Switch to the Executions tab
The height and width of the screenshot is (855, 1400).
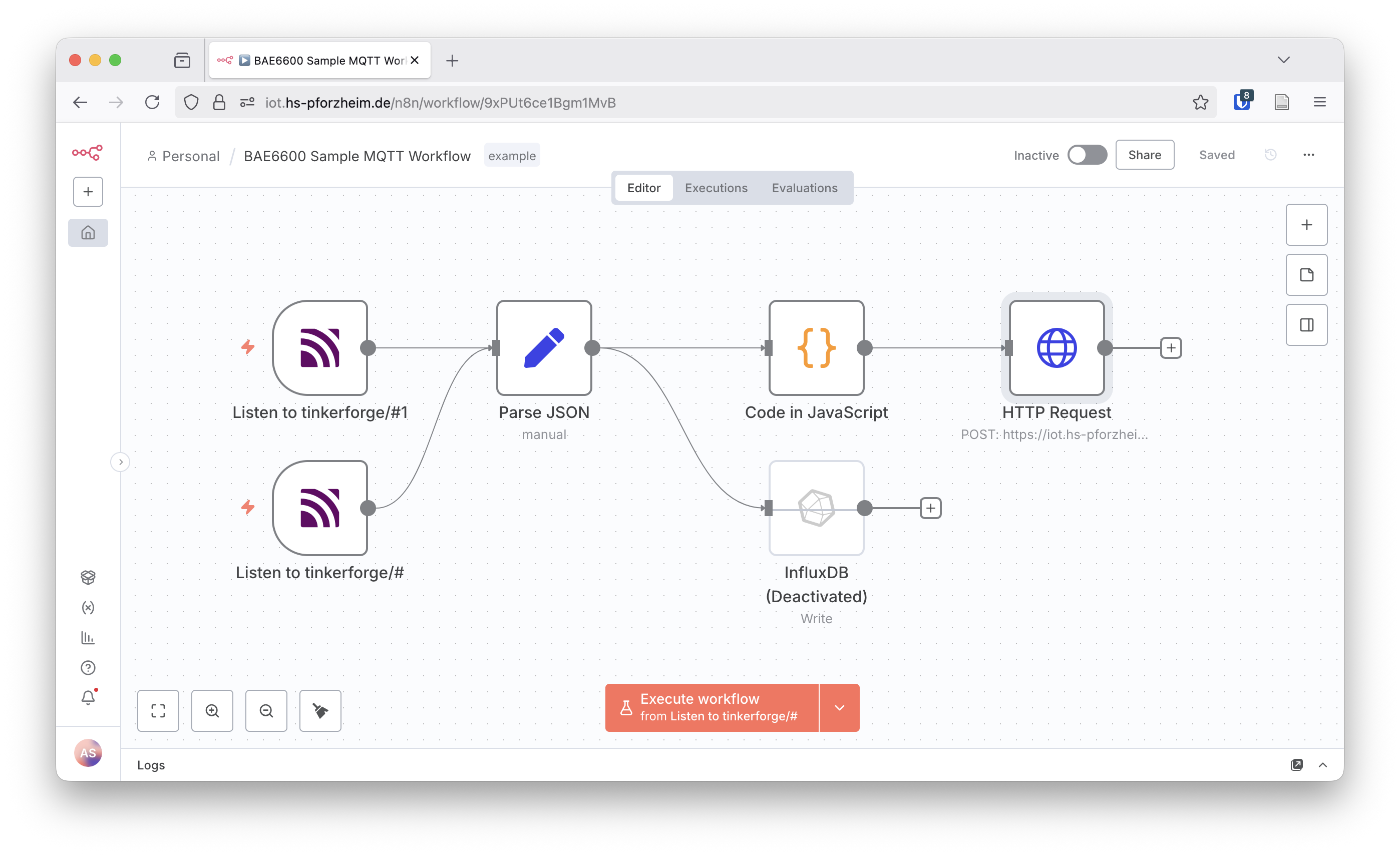pyautogui.click(x=716, y=188)
